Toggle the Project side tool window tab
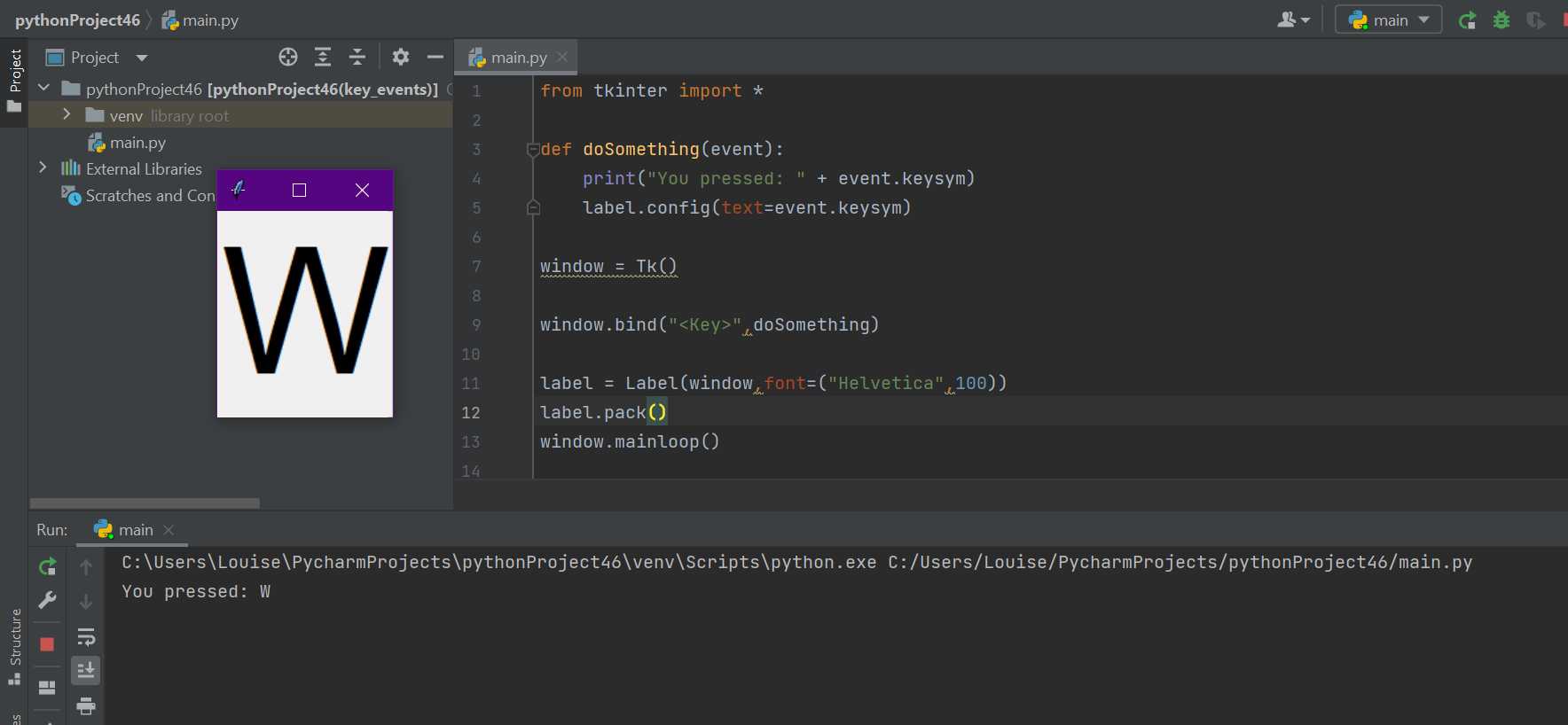Image resolution: width=1568 pixels, height=725 pixels. click(14, 80)
